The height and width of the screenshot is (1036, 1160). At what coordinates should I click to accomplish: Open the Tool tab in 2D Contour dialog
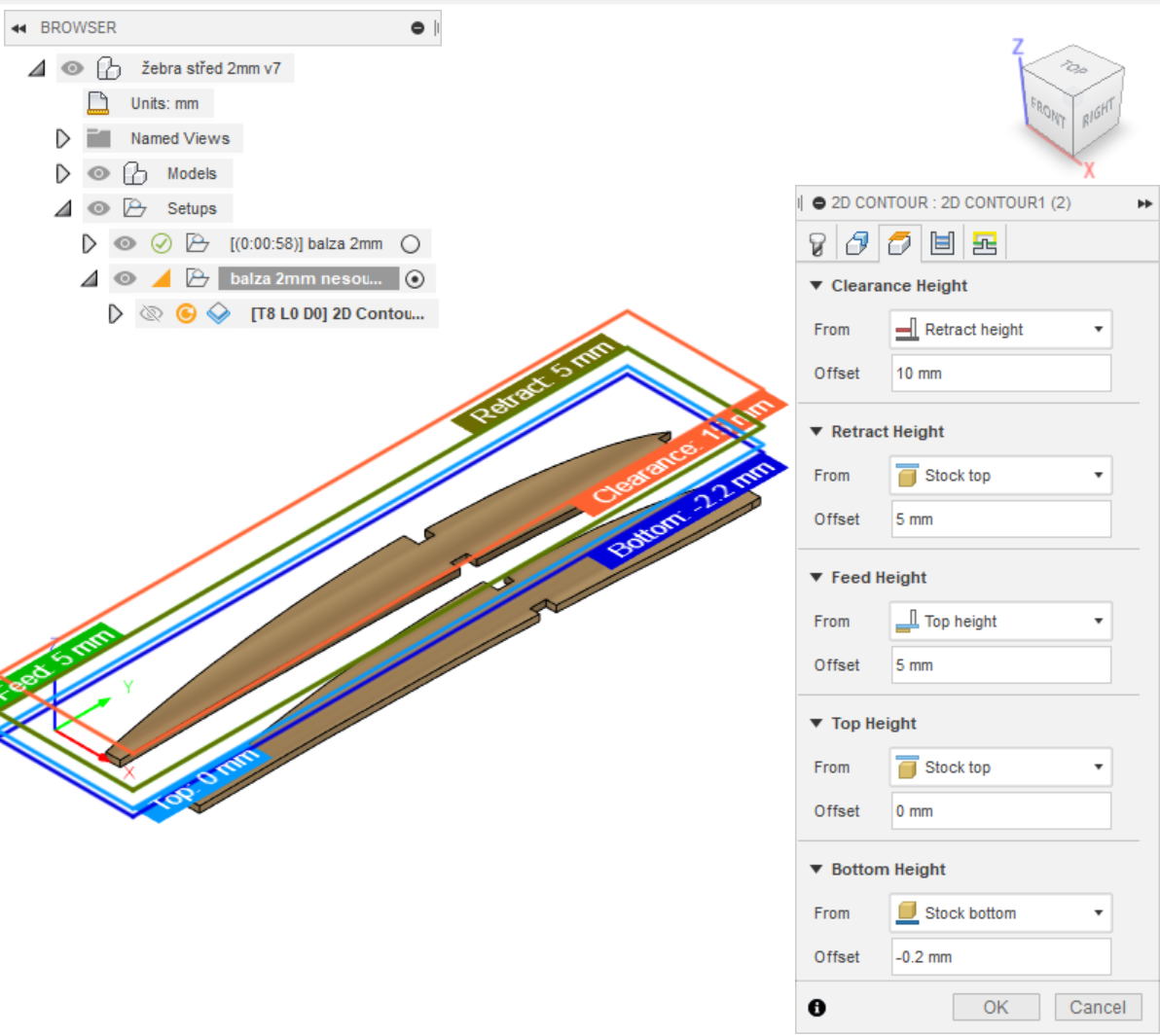click(x=817, y=243)
